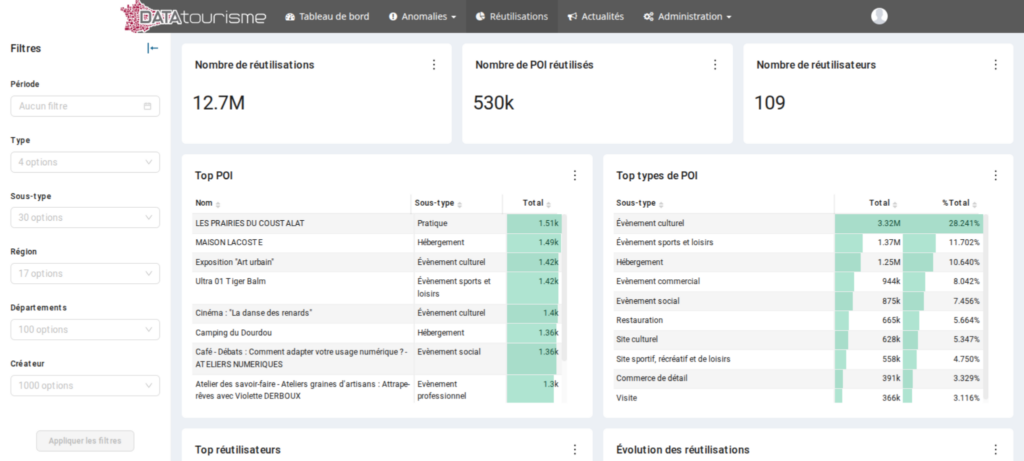Open the Anomalies menu
The width and height of the screenshot is (1024, 461).
pyautogui.click(x=422, y=16)
